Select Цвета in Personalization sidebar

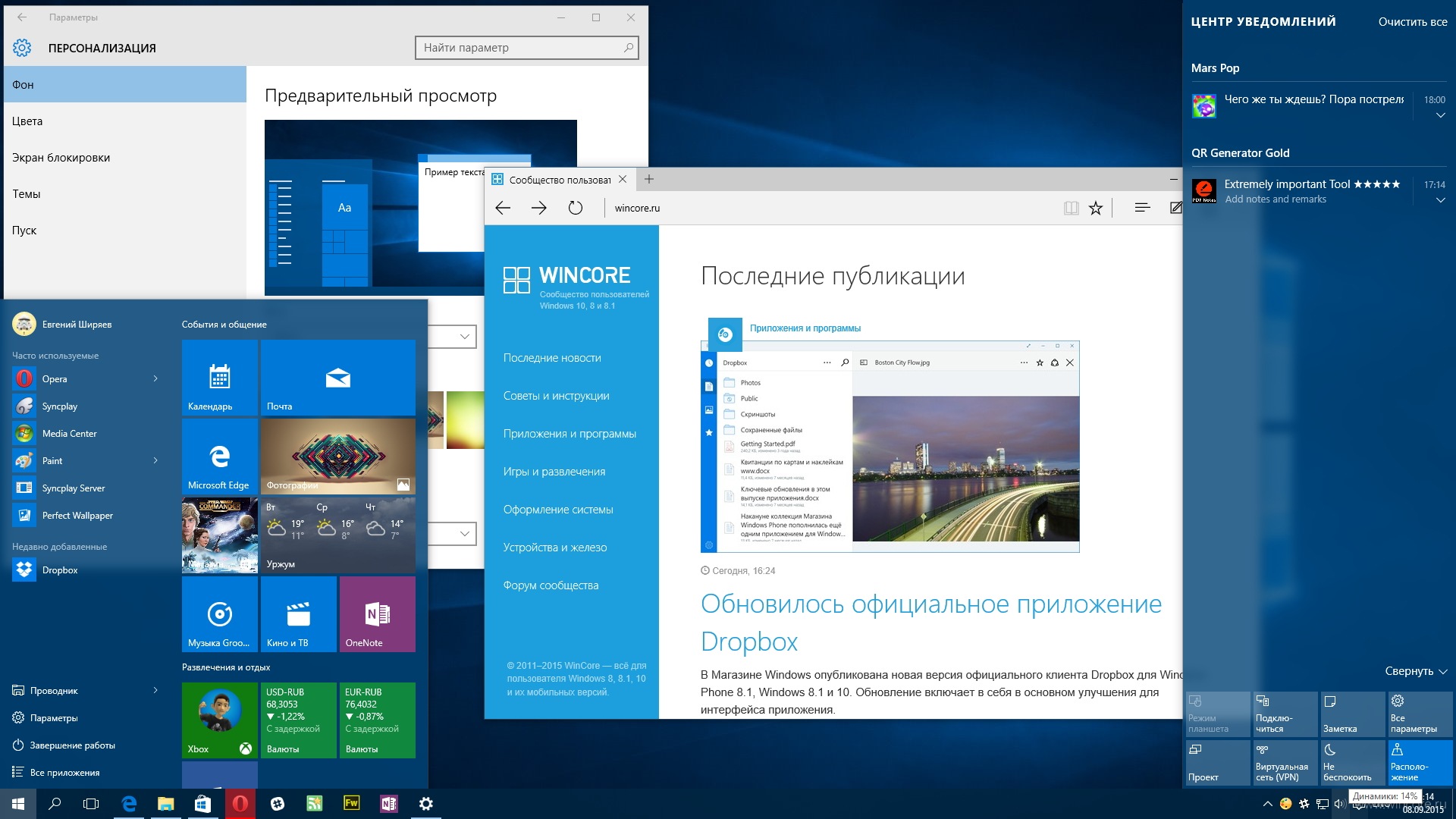pos(125,121)
